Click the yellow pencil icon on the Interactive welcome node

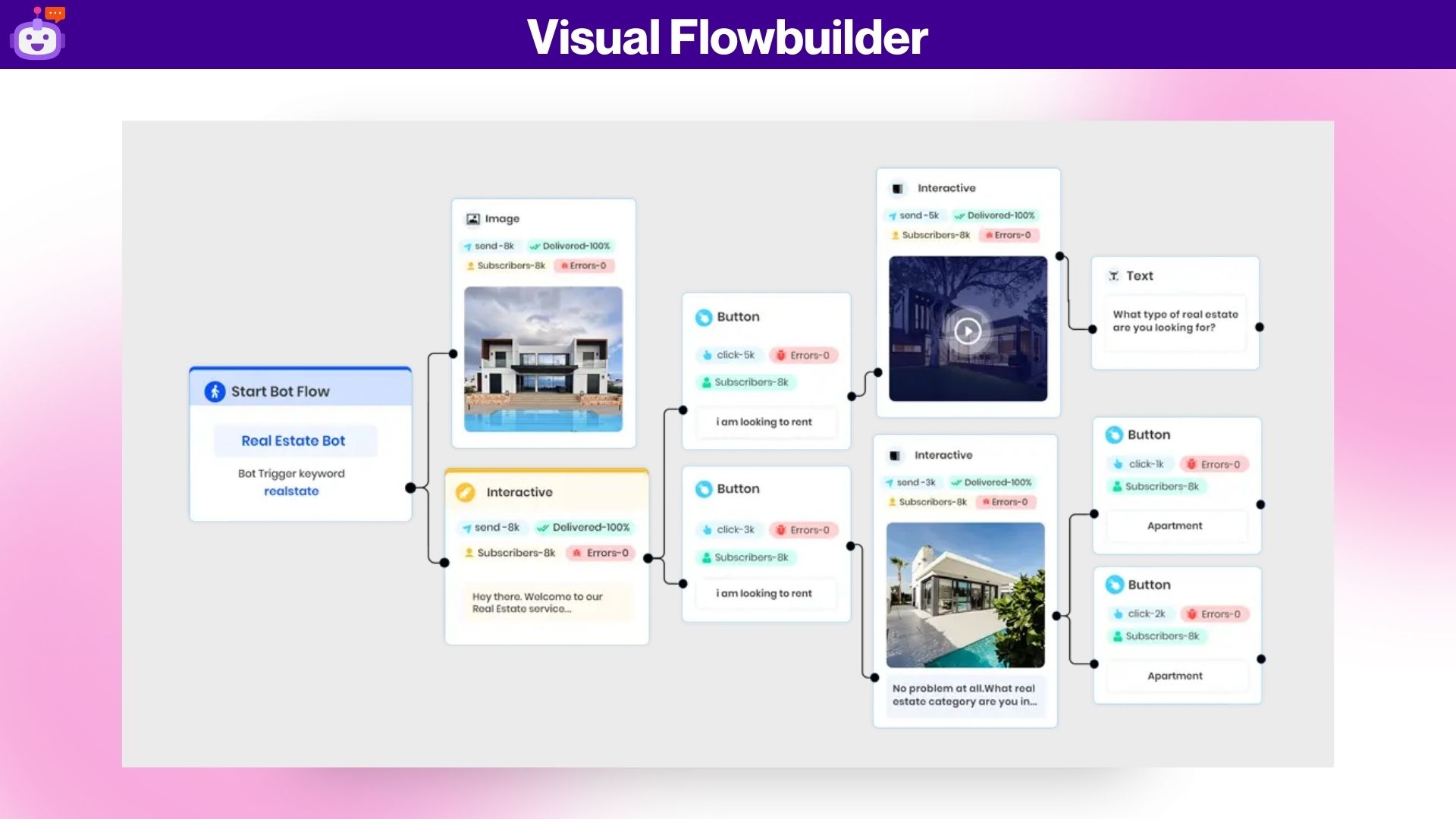pos(465,491)
